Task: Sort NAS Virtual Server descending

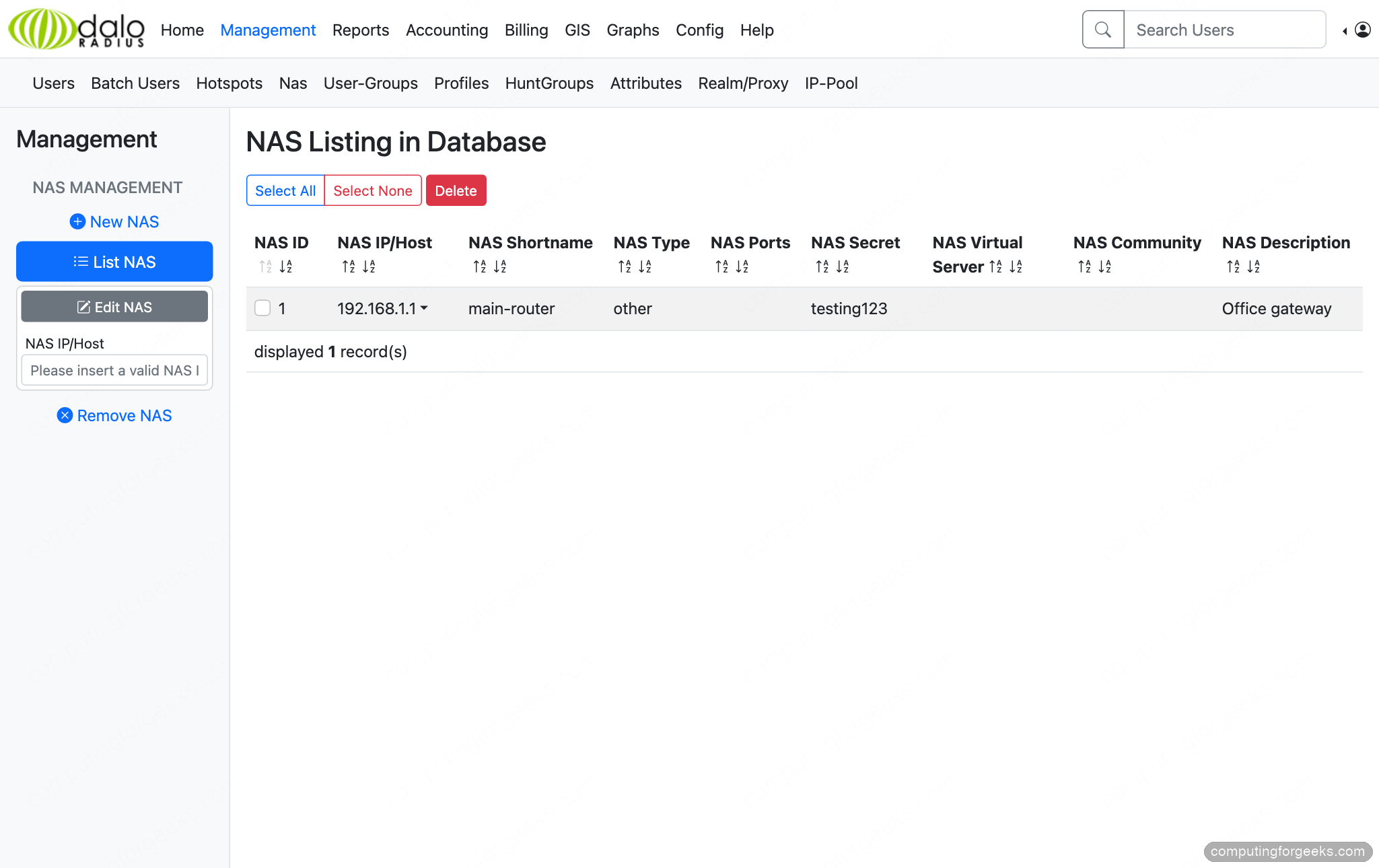Action: 1016,267
